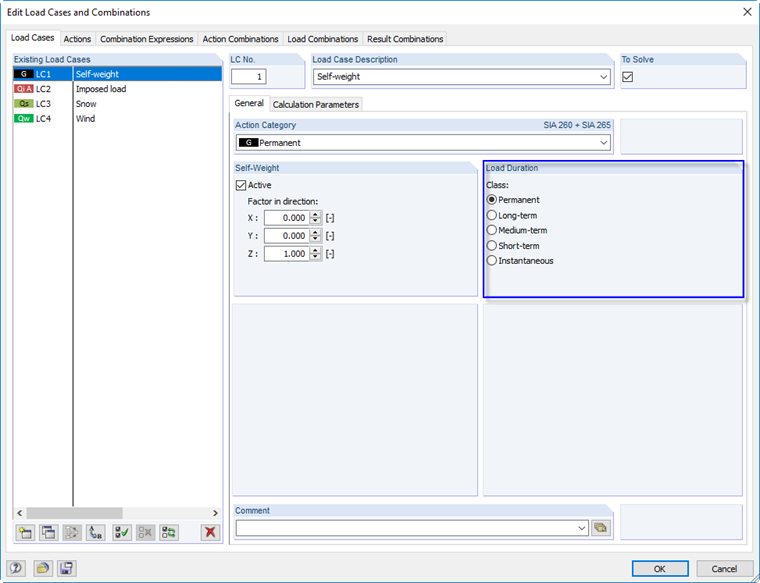760x583 pixels.
Task: Click into the LC No. field
Action: [249, 77]
